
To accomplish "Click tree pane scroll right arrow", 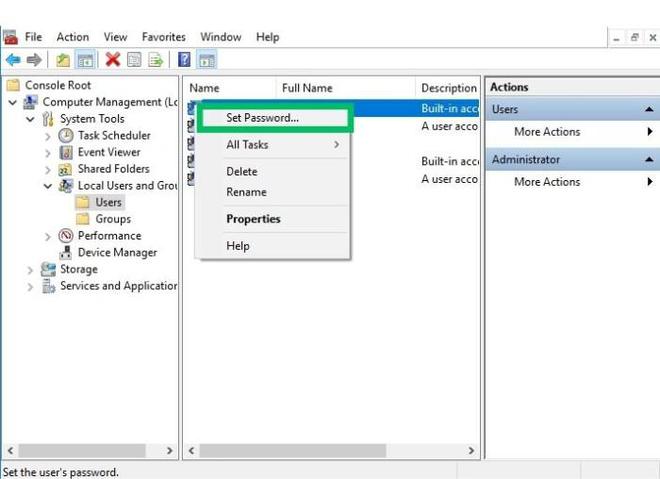I will click(x=169, y=451).
